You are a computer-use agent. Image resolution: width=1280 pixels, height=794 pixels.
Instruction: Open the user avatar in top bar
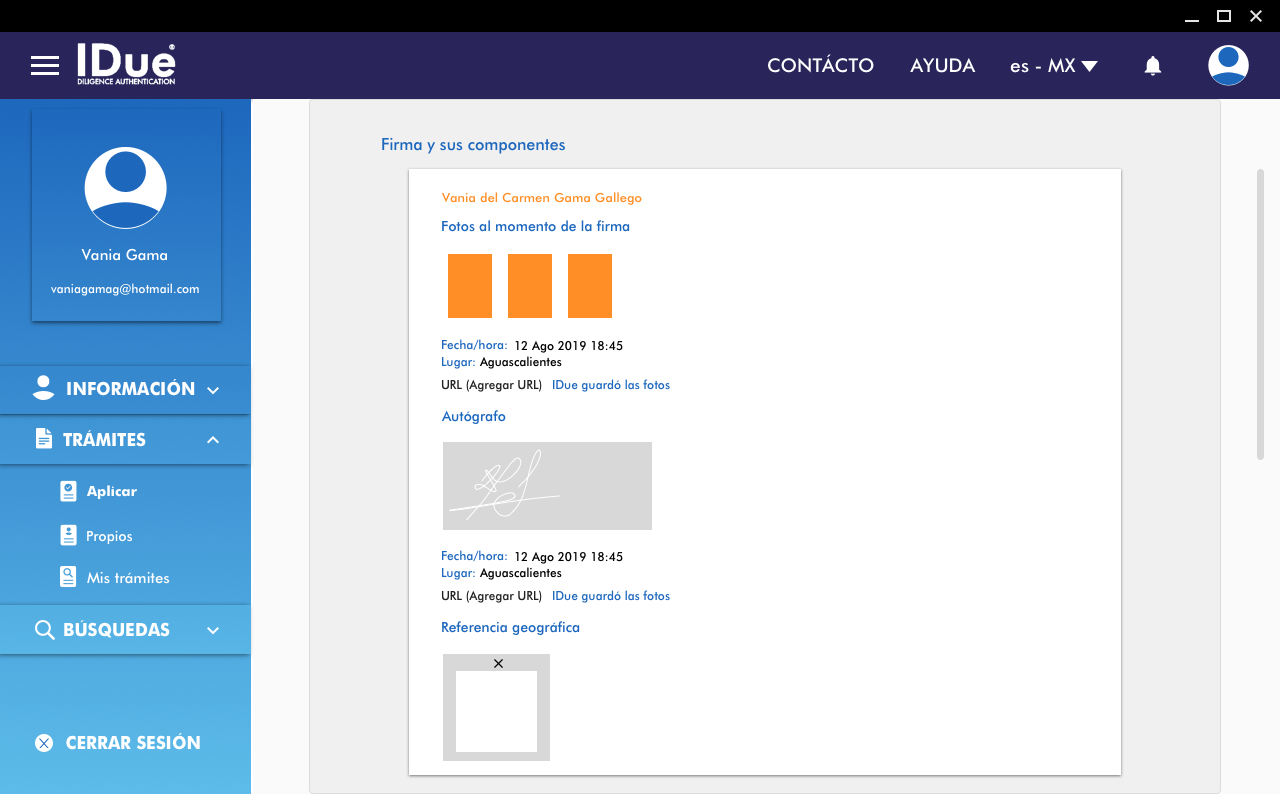pos(1227,66)
